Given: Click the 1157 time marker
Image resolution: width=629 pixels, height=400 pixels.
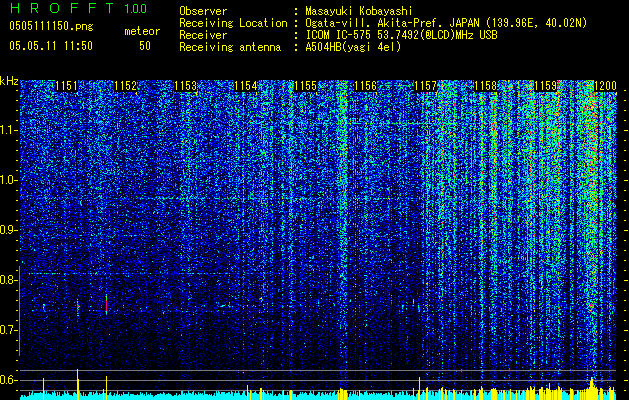Looking at the screenshot, I should pyautogui.click(x=426, y=86).
